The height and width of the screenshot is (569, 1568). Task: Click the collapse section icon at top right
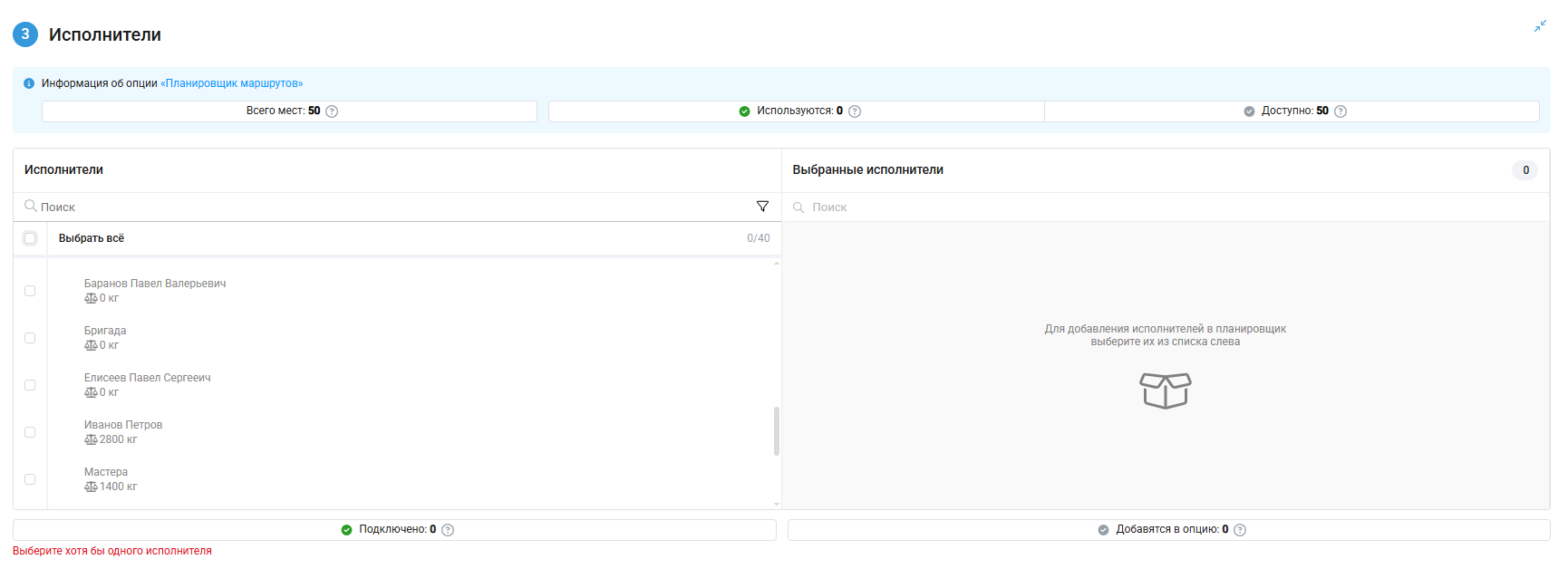pyautogui.click(x=1540, y=26)
